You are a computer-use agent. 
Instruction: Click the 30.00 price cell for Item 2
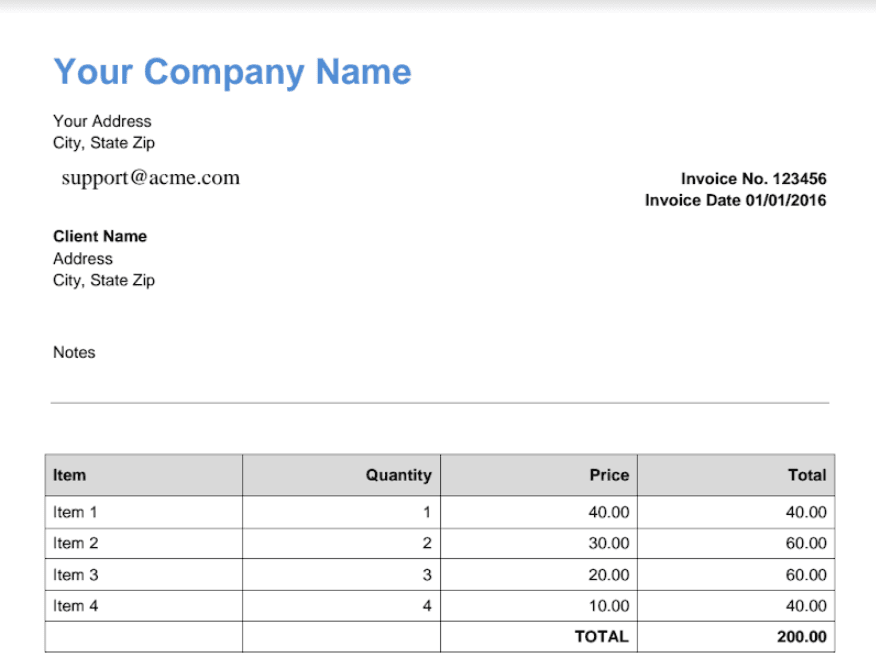pos(609,543)
